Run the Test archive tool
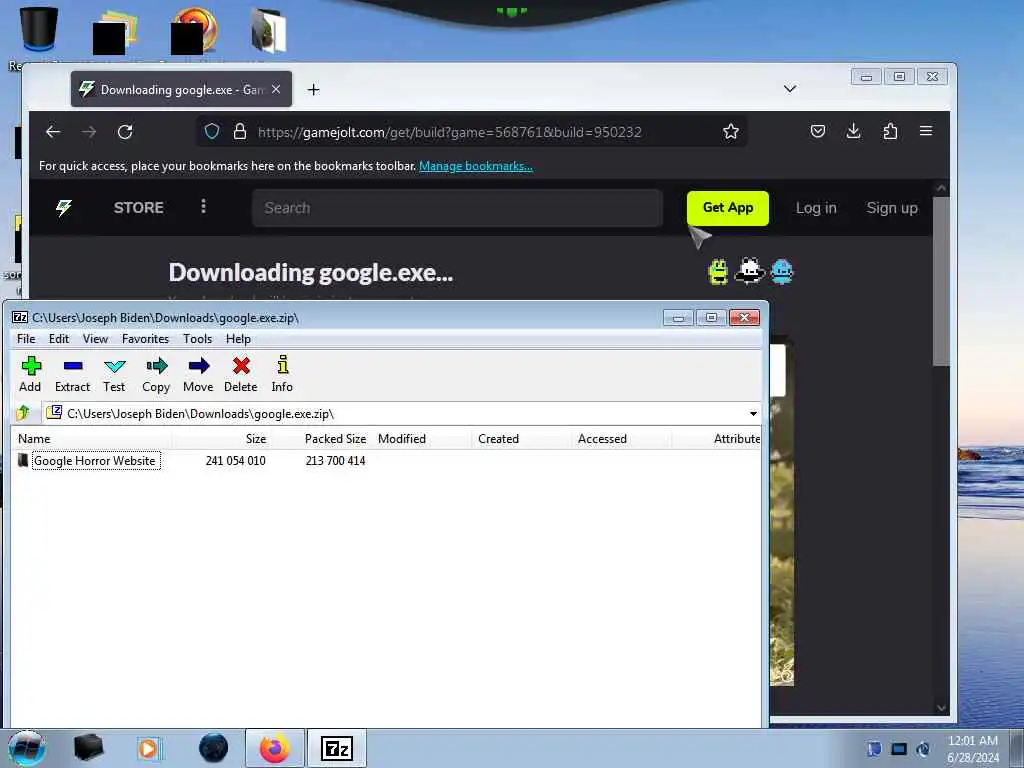 (114, 374)
